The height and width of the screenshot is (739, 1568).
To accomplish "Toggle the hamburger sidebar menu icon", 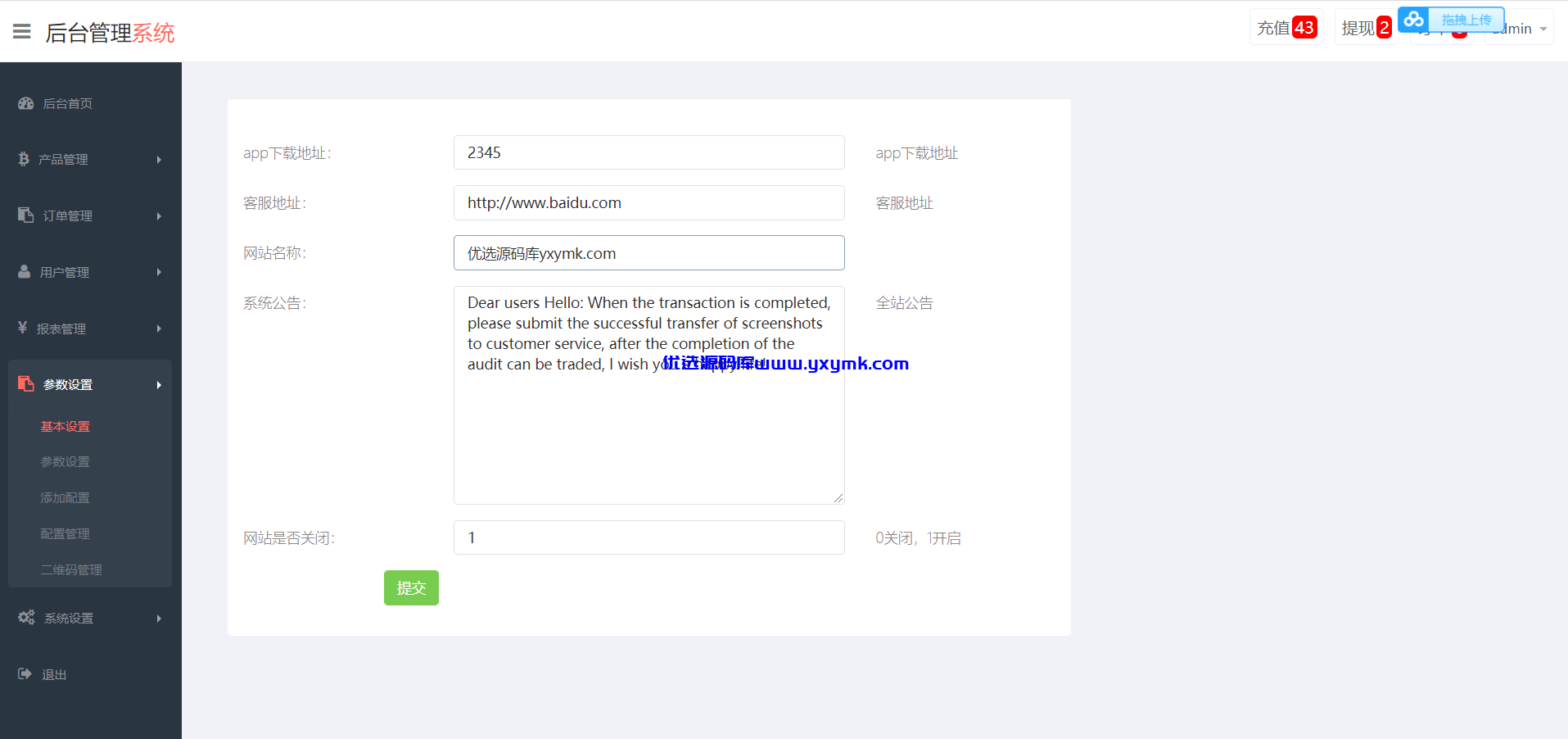I will pos(22,32).
